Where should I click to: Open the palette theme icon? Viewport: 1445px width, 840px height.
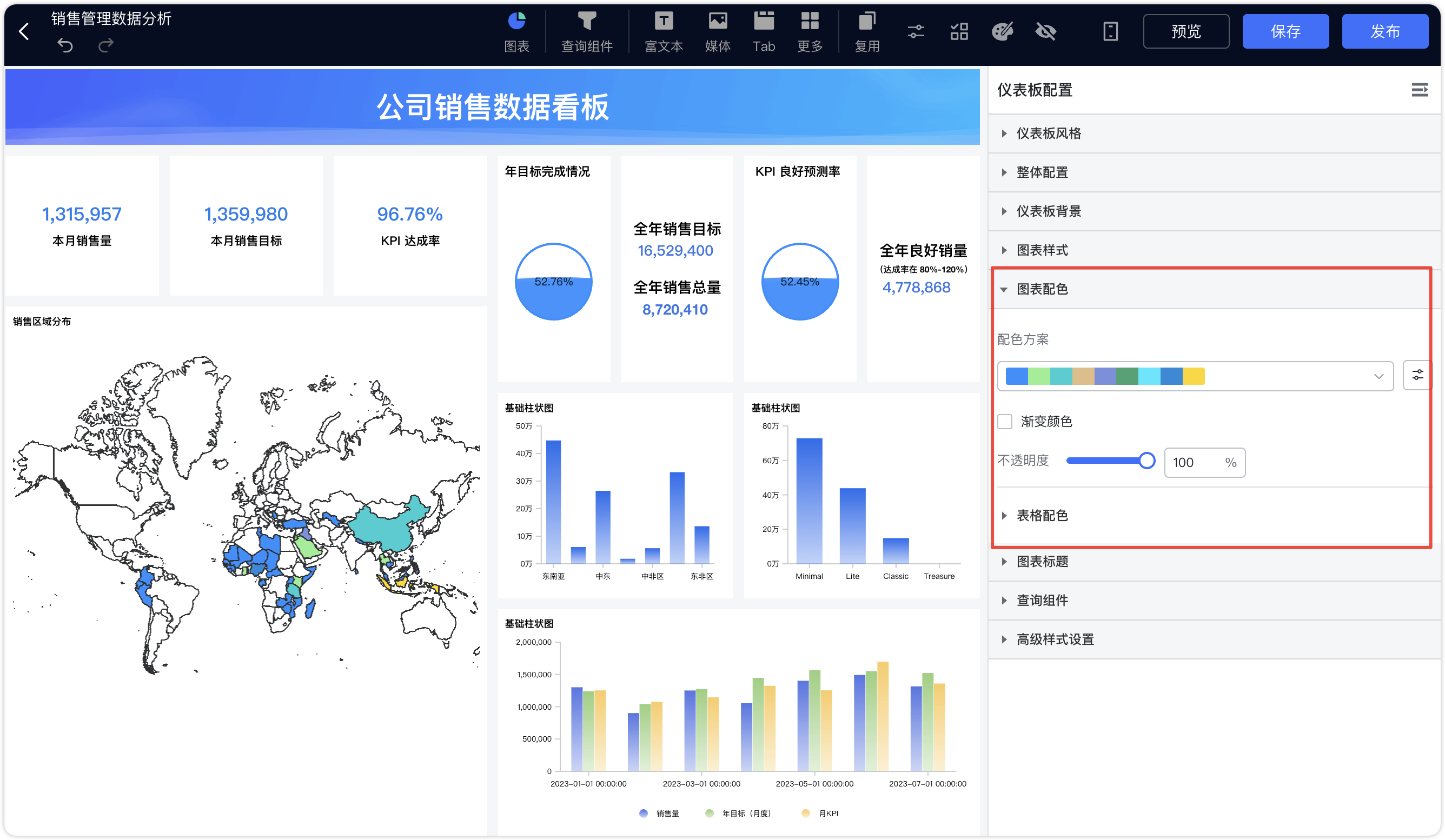point(1002,31)
